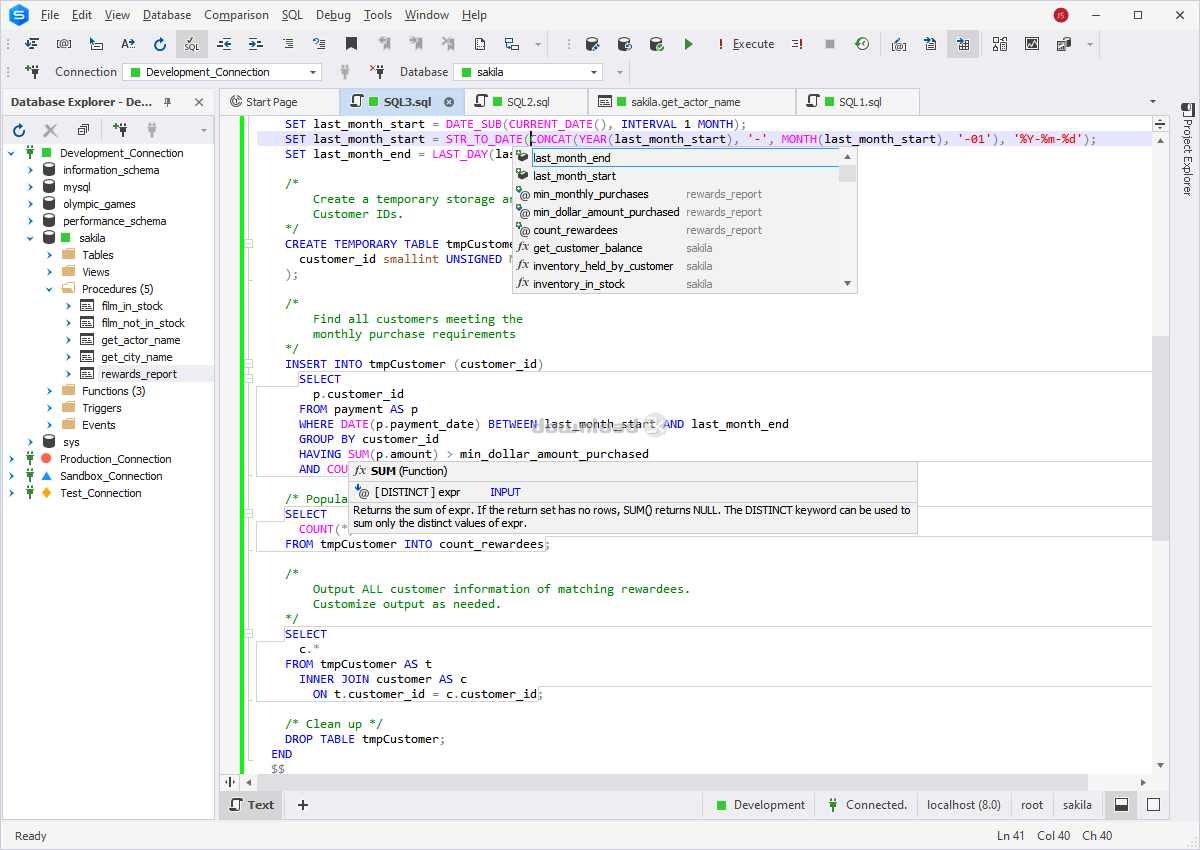
Task: Select the rewards_report procedure in the tree
Action: click(139, 374)
